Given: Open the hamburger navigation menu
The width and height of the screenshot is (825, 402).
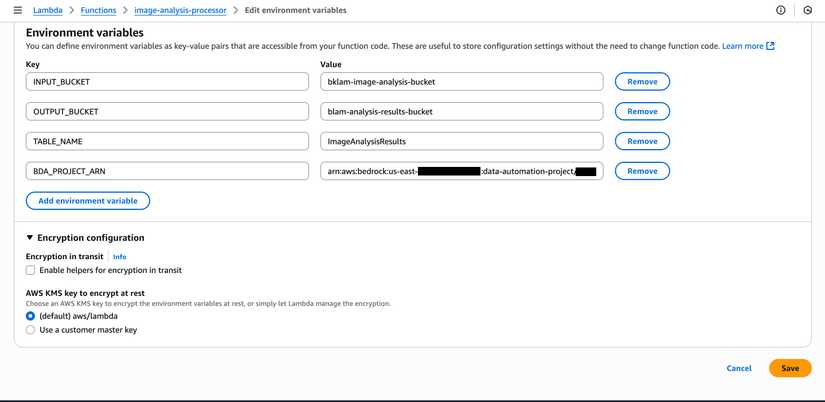Looking at the screenshot, I should [17, 10].
